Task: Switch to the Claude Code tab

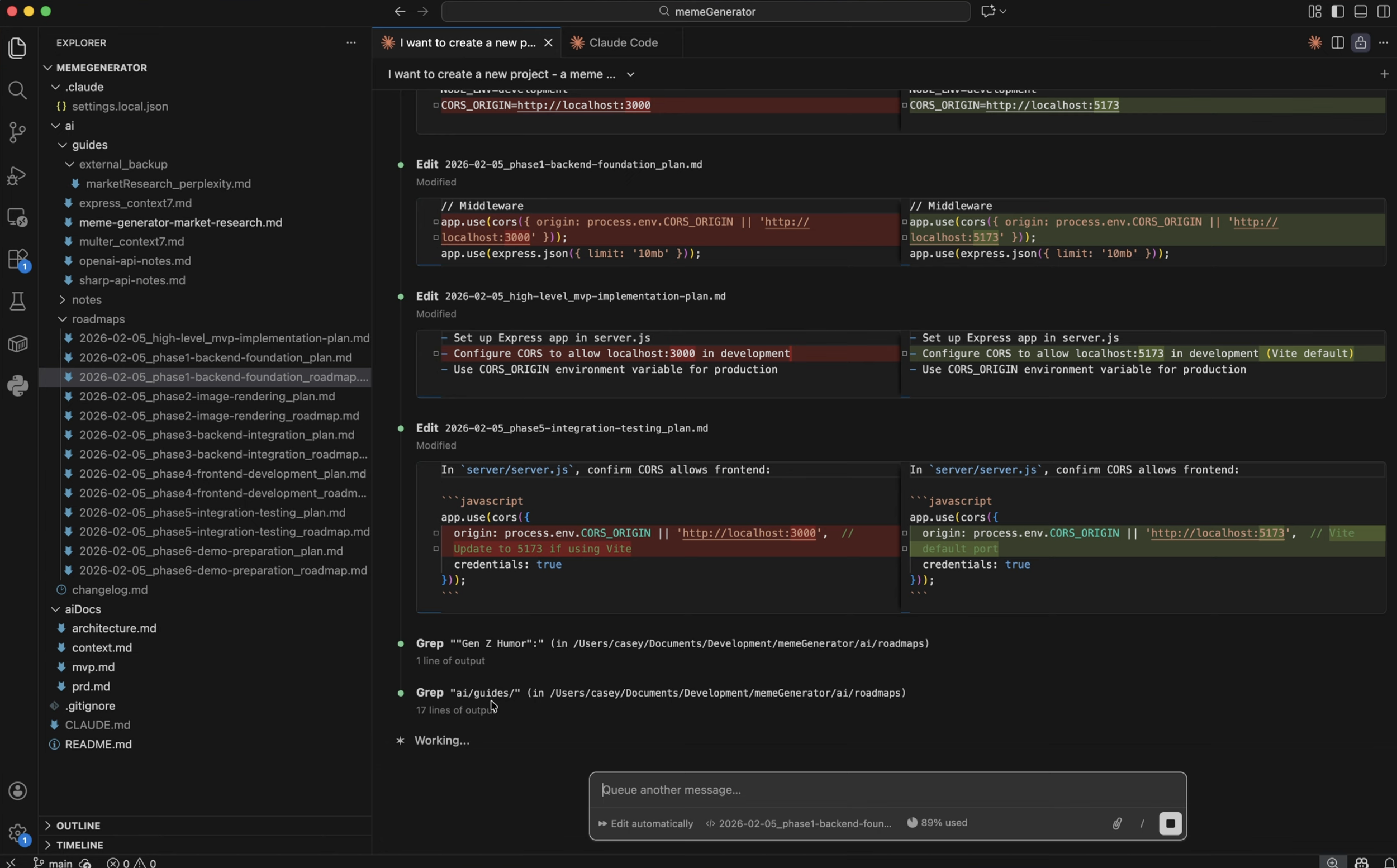Action: [622, 42]
